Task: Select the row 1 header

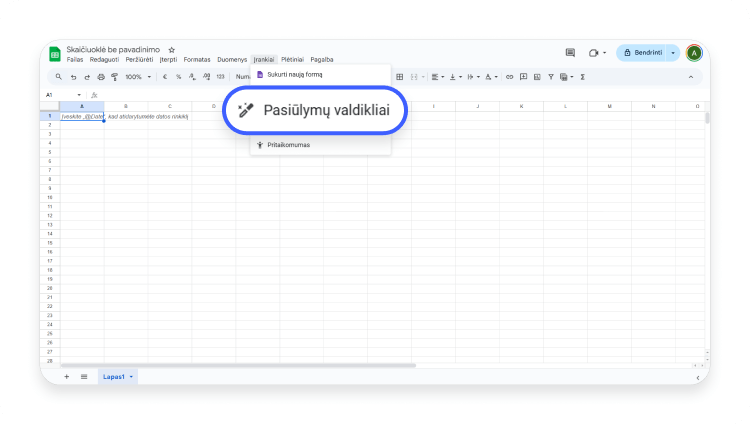Action: [50, 116]
